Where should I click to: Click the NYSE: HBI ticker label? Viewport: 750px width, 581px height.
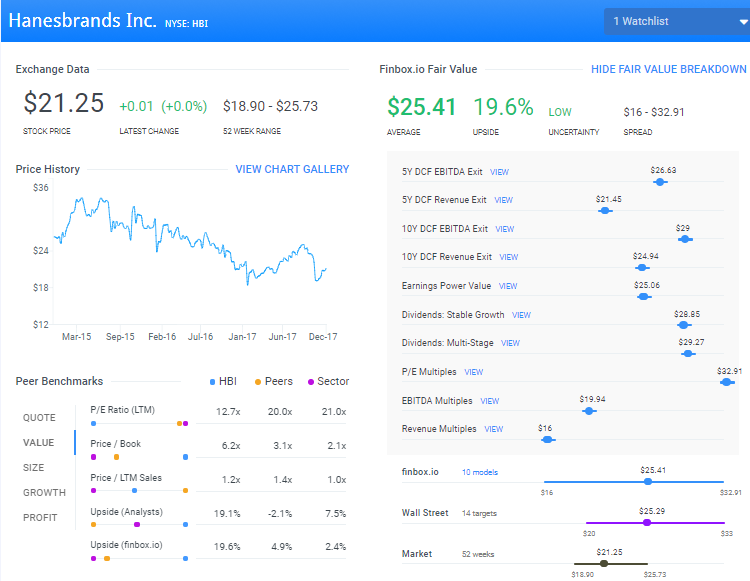click(187, 23)
